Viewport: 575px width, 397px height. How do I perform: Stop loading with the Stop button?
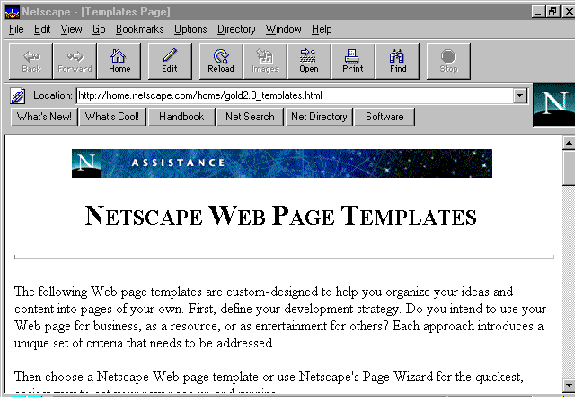448,61
